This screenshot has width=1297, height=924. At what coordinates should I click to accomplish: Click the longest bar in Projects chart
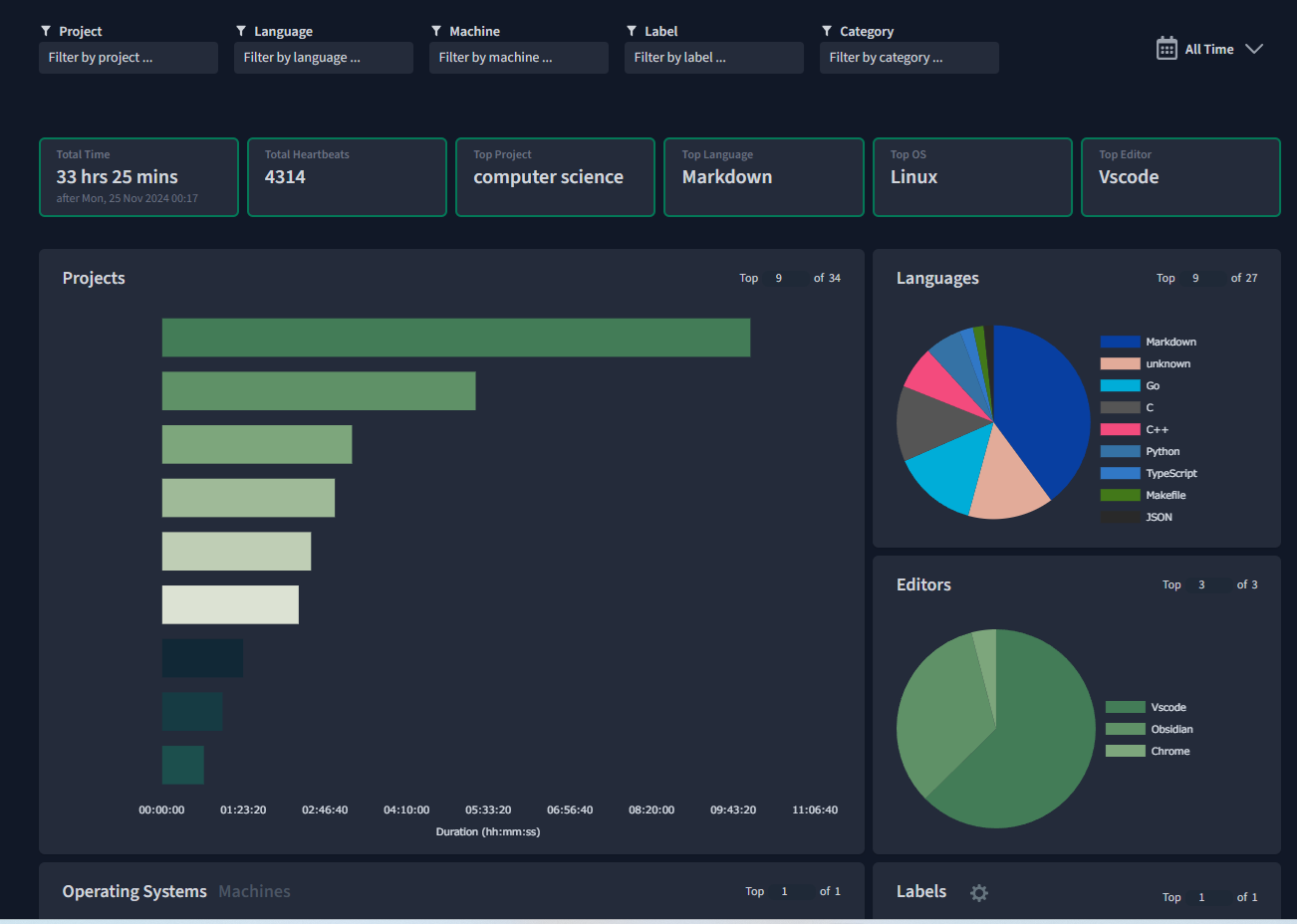coord(455,338)
